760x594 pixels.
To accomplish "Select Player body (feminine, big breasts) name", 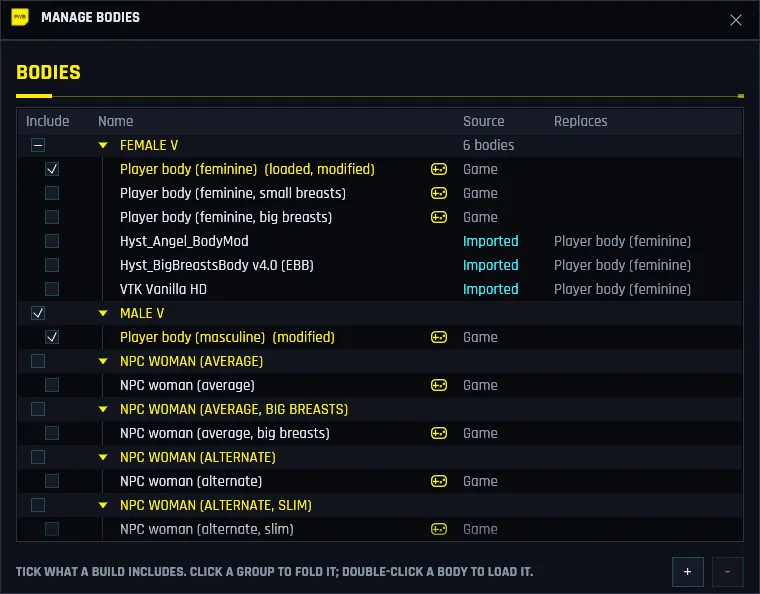I will tap(226, 217).
